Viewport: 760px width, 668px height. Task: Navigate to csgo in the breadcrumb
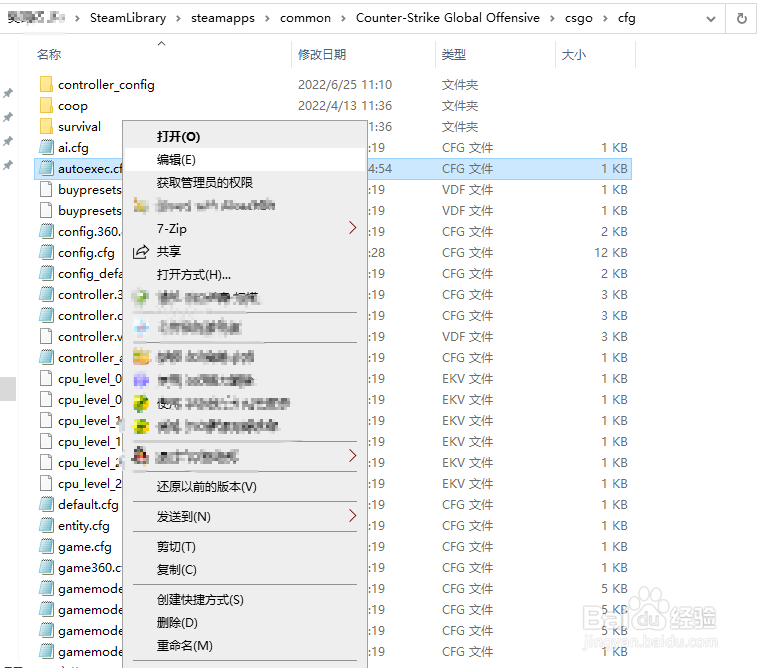(x=579, y=18)
